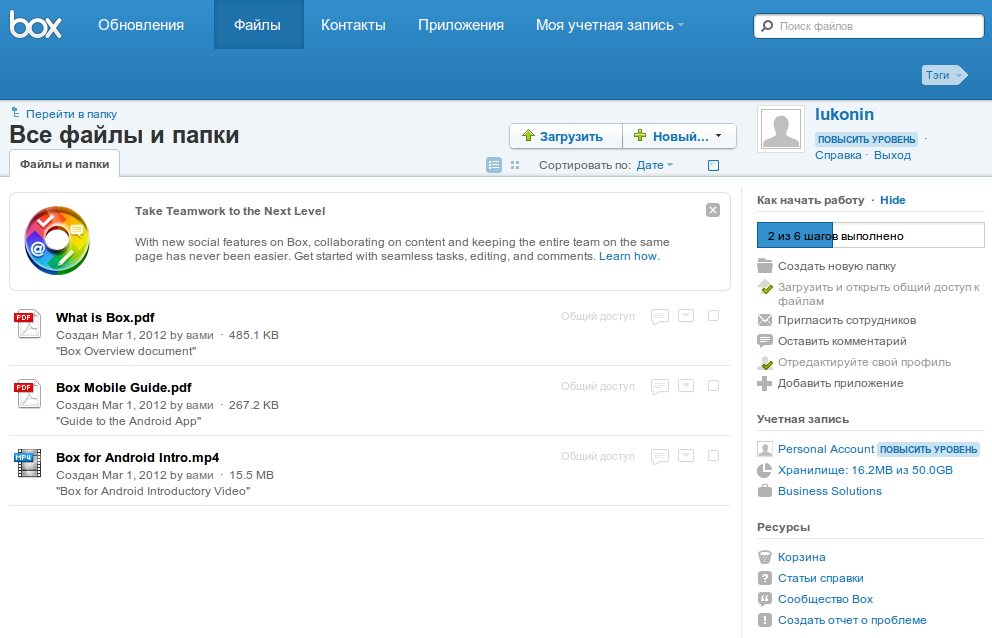992x638 pixels.
Task: Check the box for Box Mobile Guide.pdf
Action: 714,385
